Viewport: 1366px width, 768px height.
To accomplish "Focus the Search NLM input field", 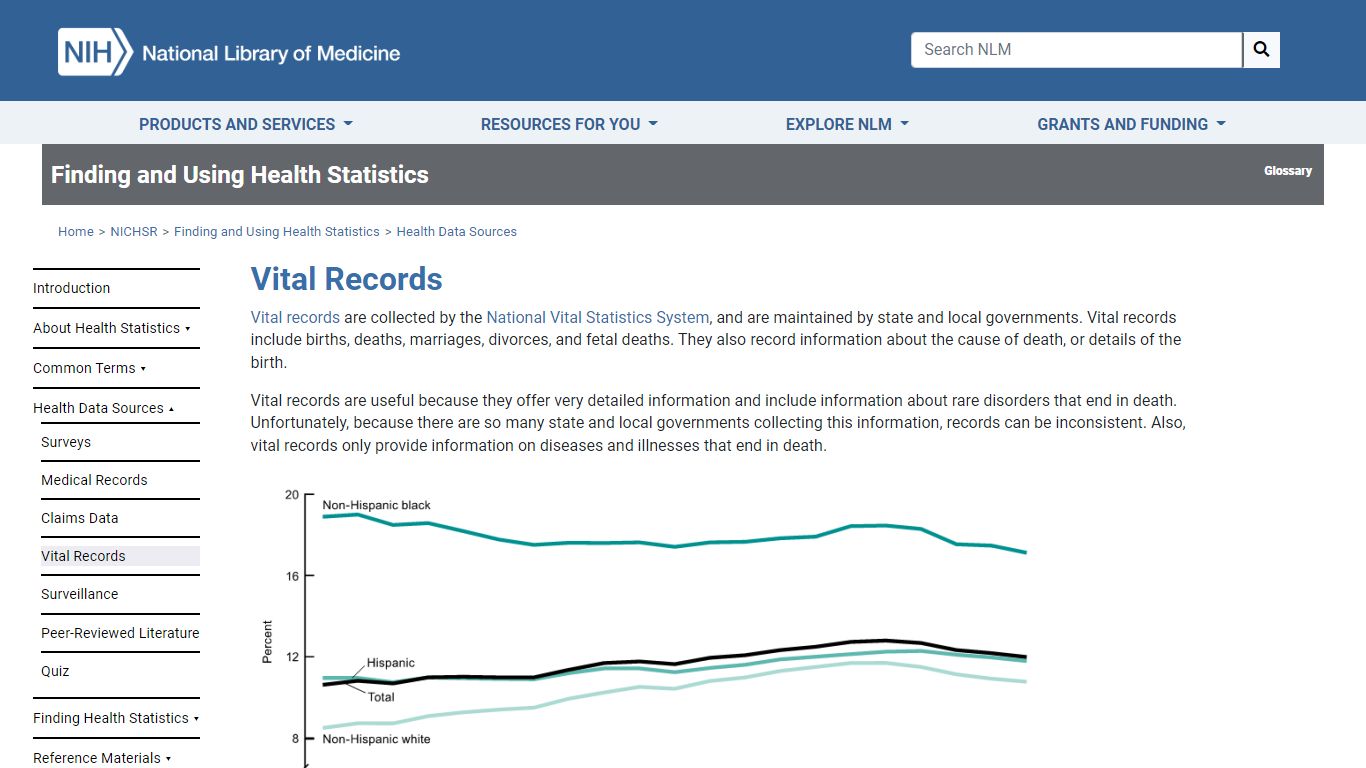I will click(x=1076, y=50).
